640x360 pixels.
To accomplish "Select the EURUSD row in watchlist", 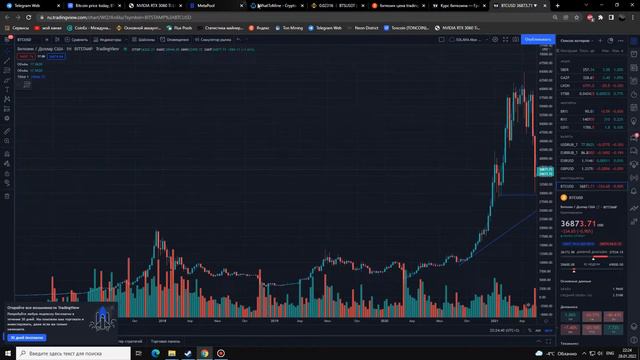I will tap(591, 161).
